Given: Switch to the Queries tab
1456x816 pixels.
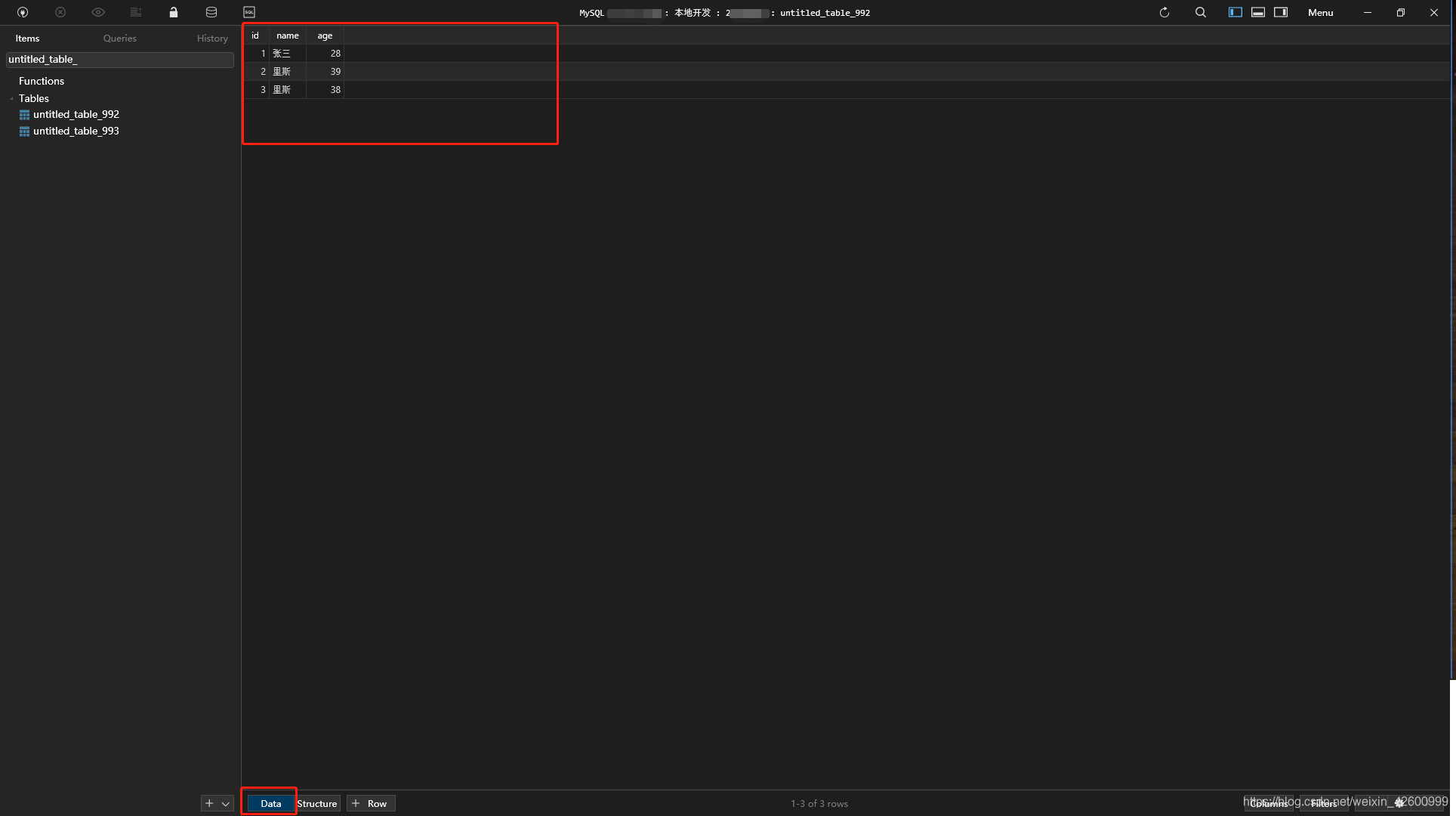Looking at the screenshot, I should pyautogui.click(x=120, y=39).
